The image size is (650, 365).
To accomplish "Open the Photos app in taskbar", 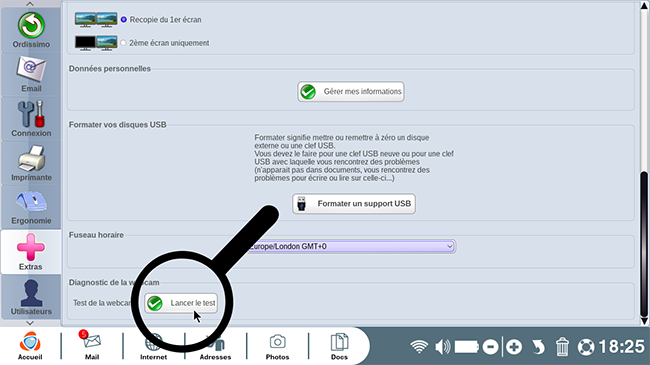I will (277, 346).
